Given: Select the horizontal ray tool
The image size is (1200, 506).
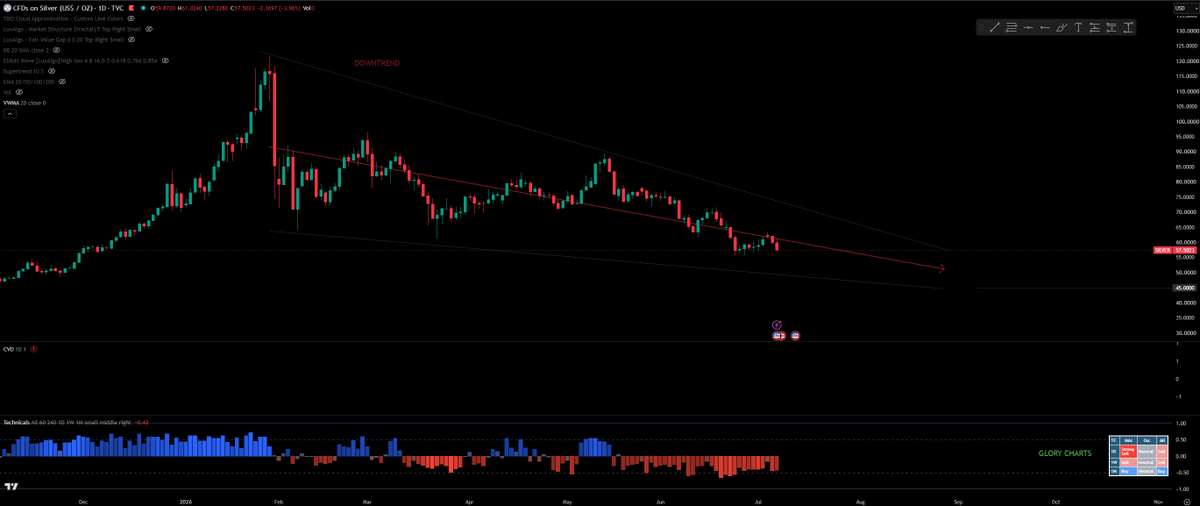Looking at the screenshot, I should pos(1045,27).
